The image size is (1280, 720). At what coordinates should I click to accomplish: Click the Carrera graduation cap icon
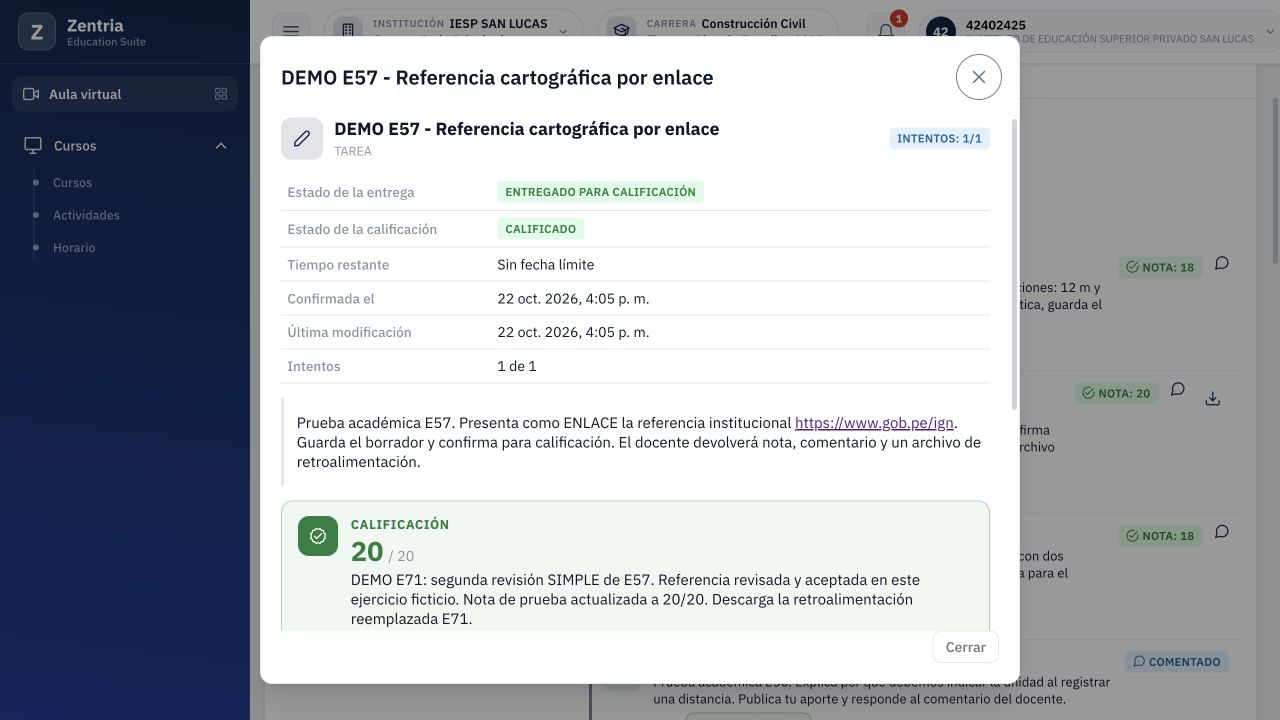[621, 31]
